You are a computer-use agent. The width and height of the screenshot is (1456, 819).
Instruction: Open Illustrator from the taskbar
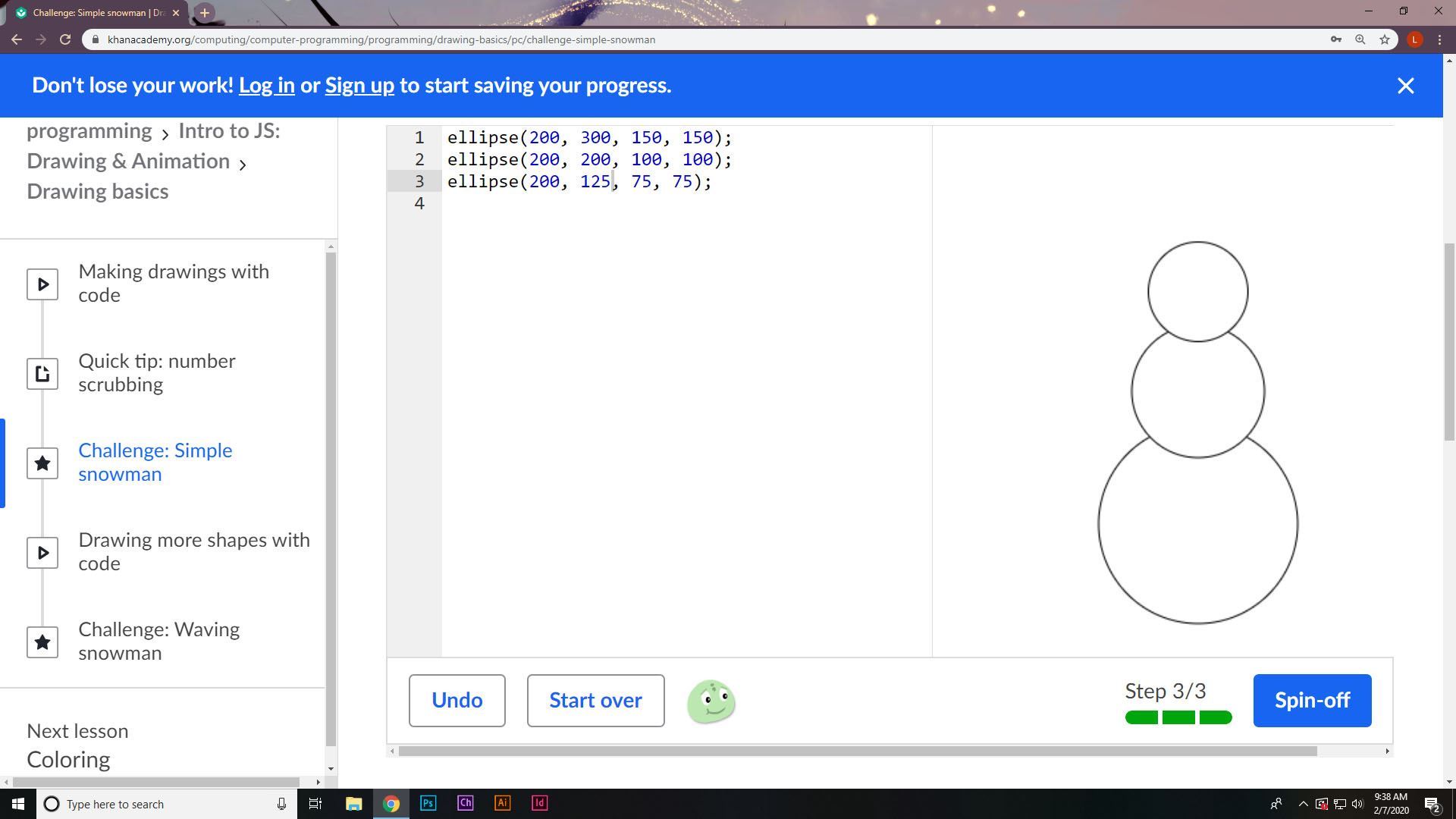tap(502, 803)
